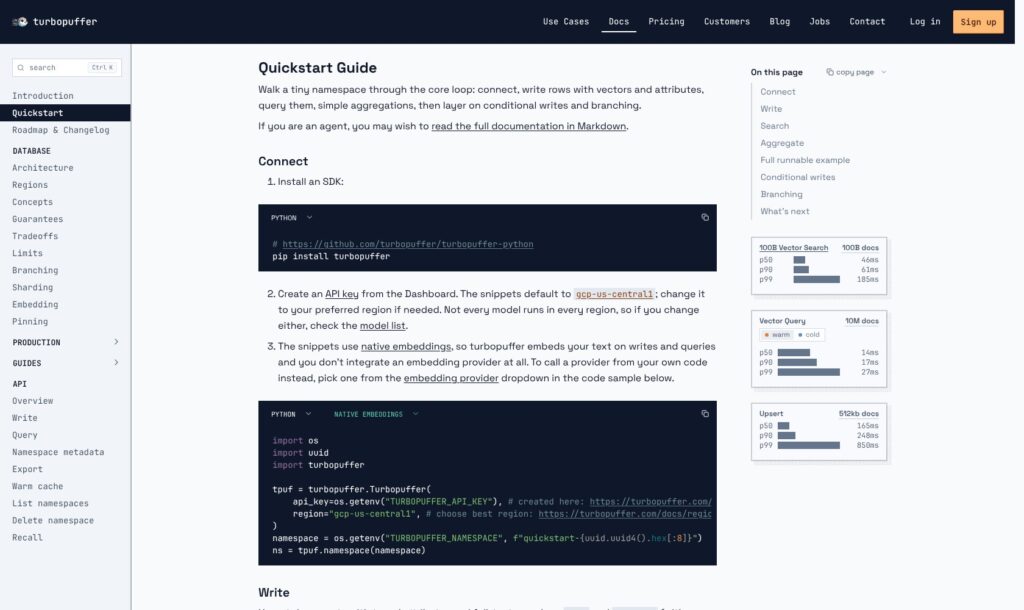1024x610 pixels.
Task: Click the search magnifier icon
Action: [21, 68]
